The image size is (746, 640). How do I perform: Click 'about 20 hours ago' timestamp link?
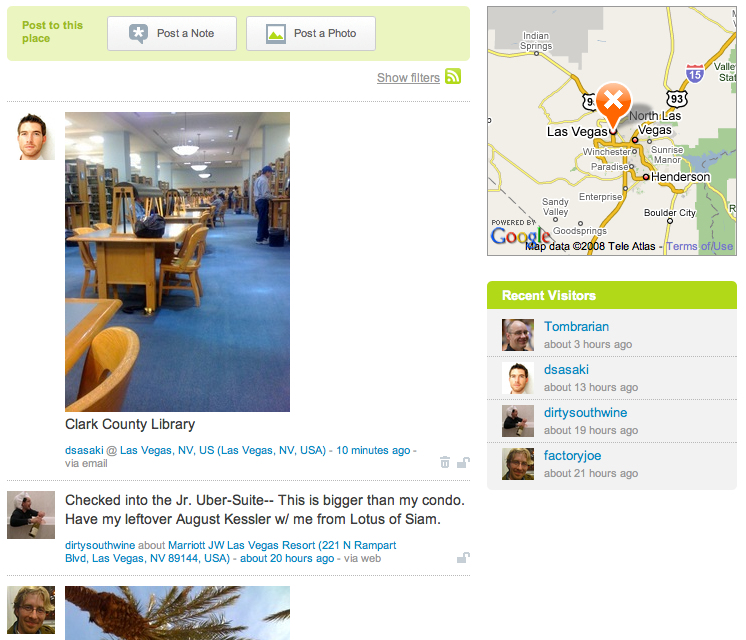[x=287, y=558]
